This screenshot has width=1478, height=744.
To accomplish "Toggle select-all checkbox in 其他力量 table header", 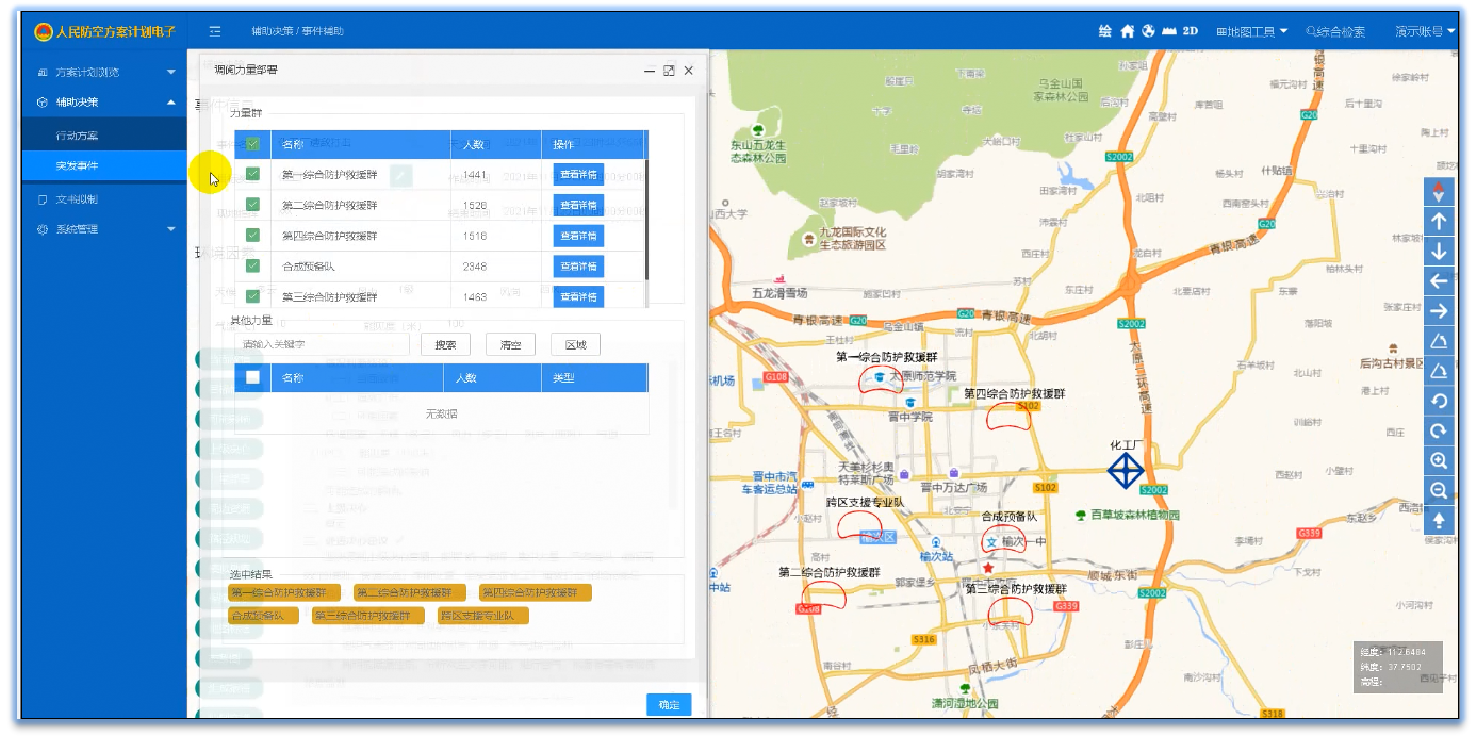I will tap(253, 378).
